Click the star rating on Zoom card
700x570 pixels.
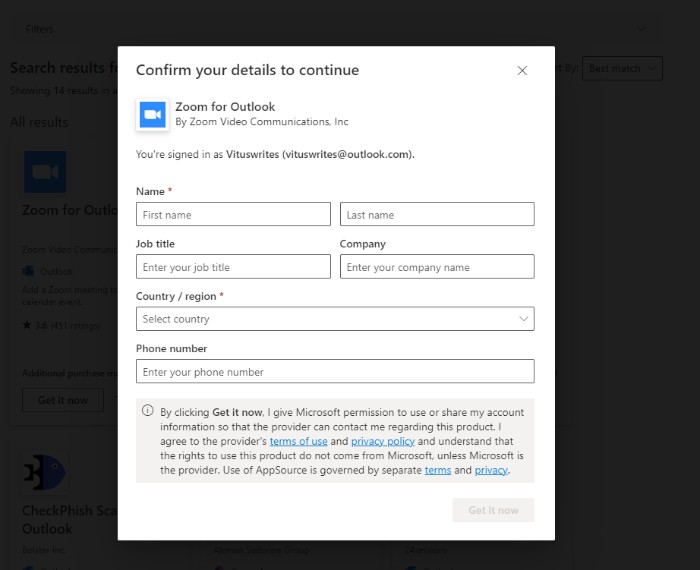click(62, 325)
